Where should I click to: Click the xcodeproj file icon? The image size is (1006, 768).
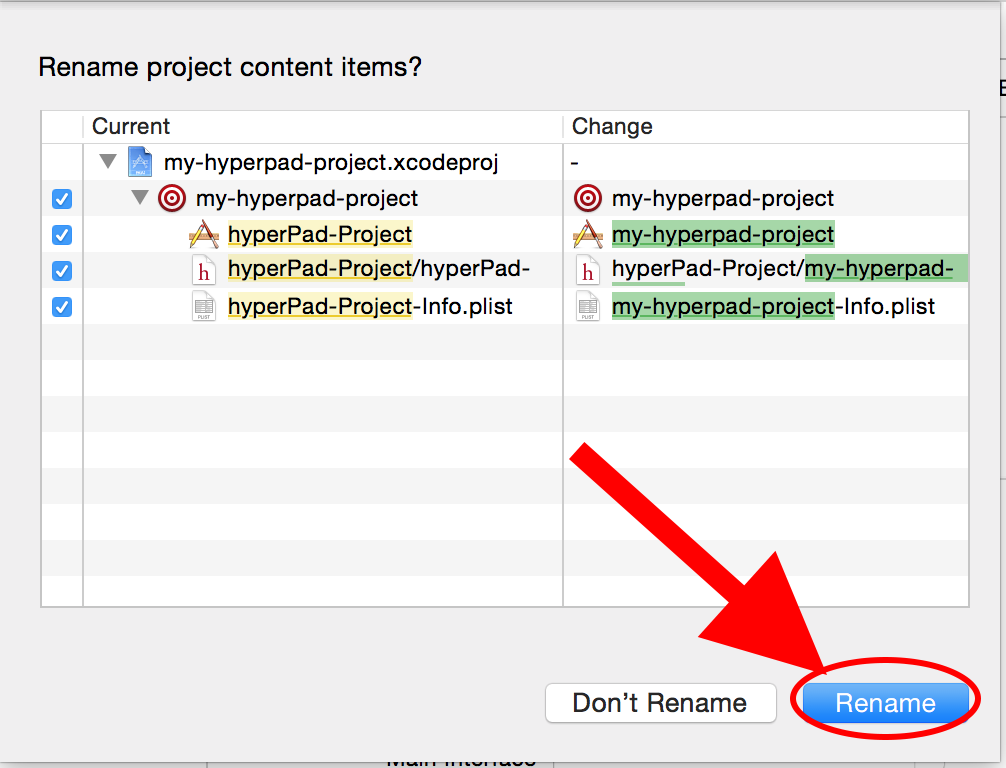[x=140, y=162]
